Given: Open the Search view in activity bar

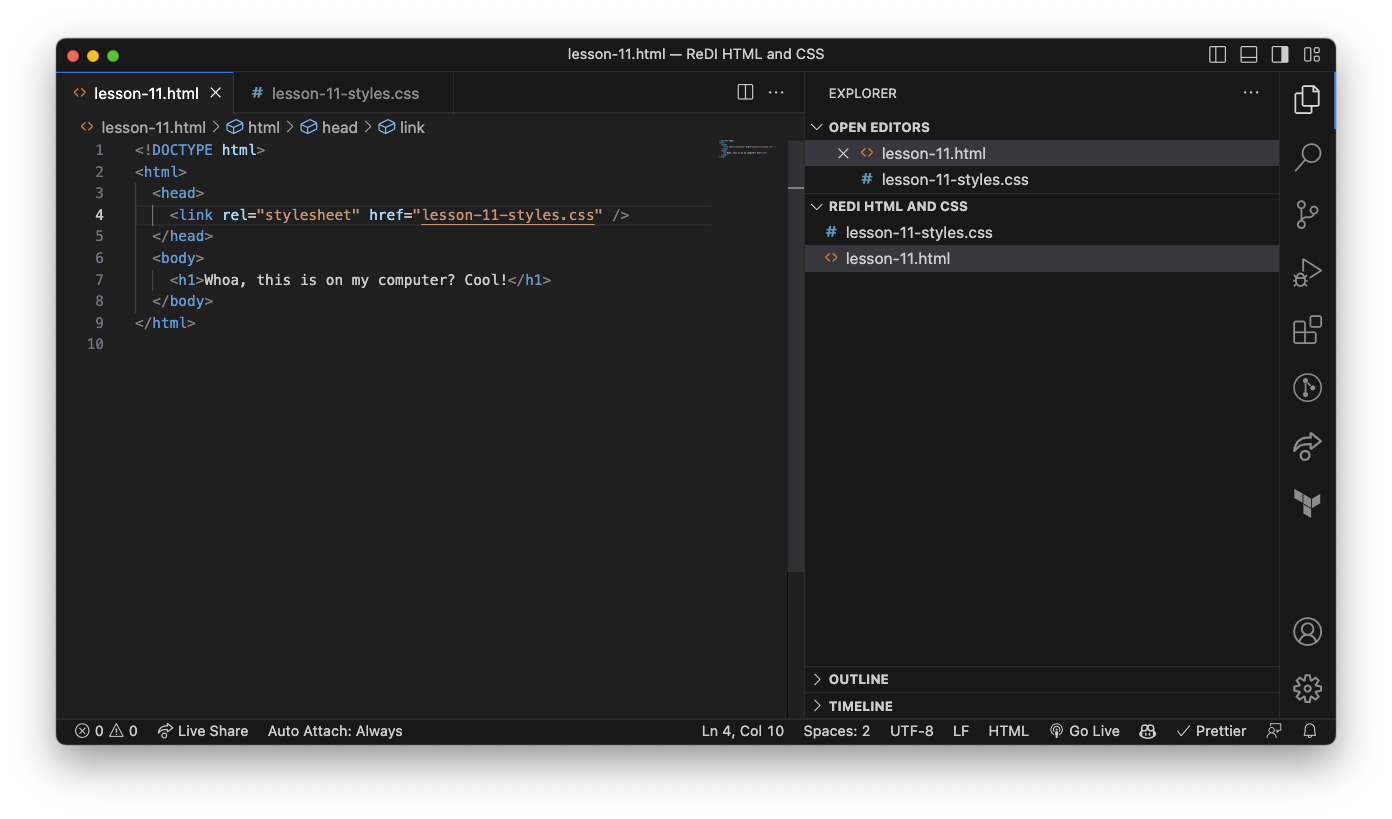Looking at the screenshot, I should pos(1307,157).
